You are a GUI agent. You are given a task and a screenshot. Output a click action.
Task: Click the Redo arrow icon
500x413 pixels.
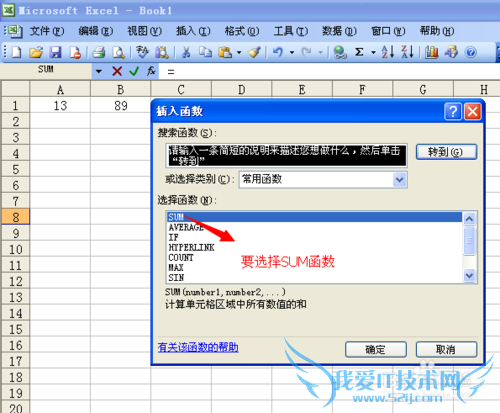coord(306,52)
